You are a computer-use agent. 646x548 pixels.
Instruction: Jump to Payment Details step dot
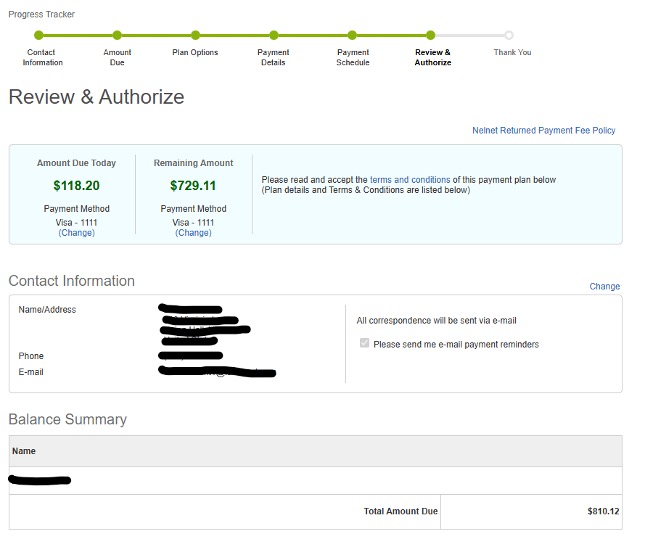[x=273, y=36]
